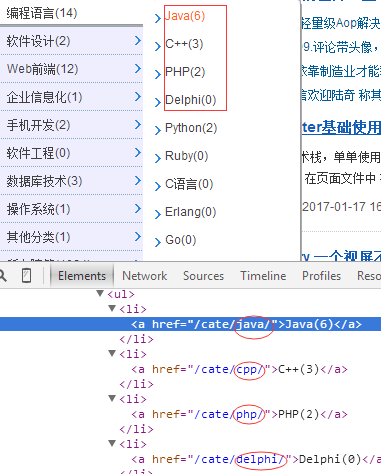Click the arrow beside 企业信息化(1)
Viewport: 381px width, 474px height.
coord(138,97)
